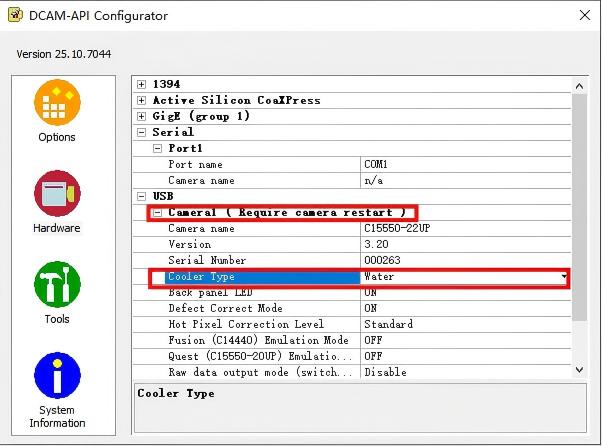Select Hot Pixel Correction Level property

pos(246,324)
